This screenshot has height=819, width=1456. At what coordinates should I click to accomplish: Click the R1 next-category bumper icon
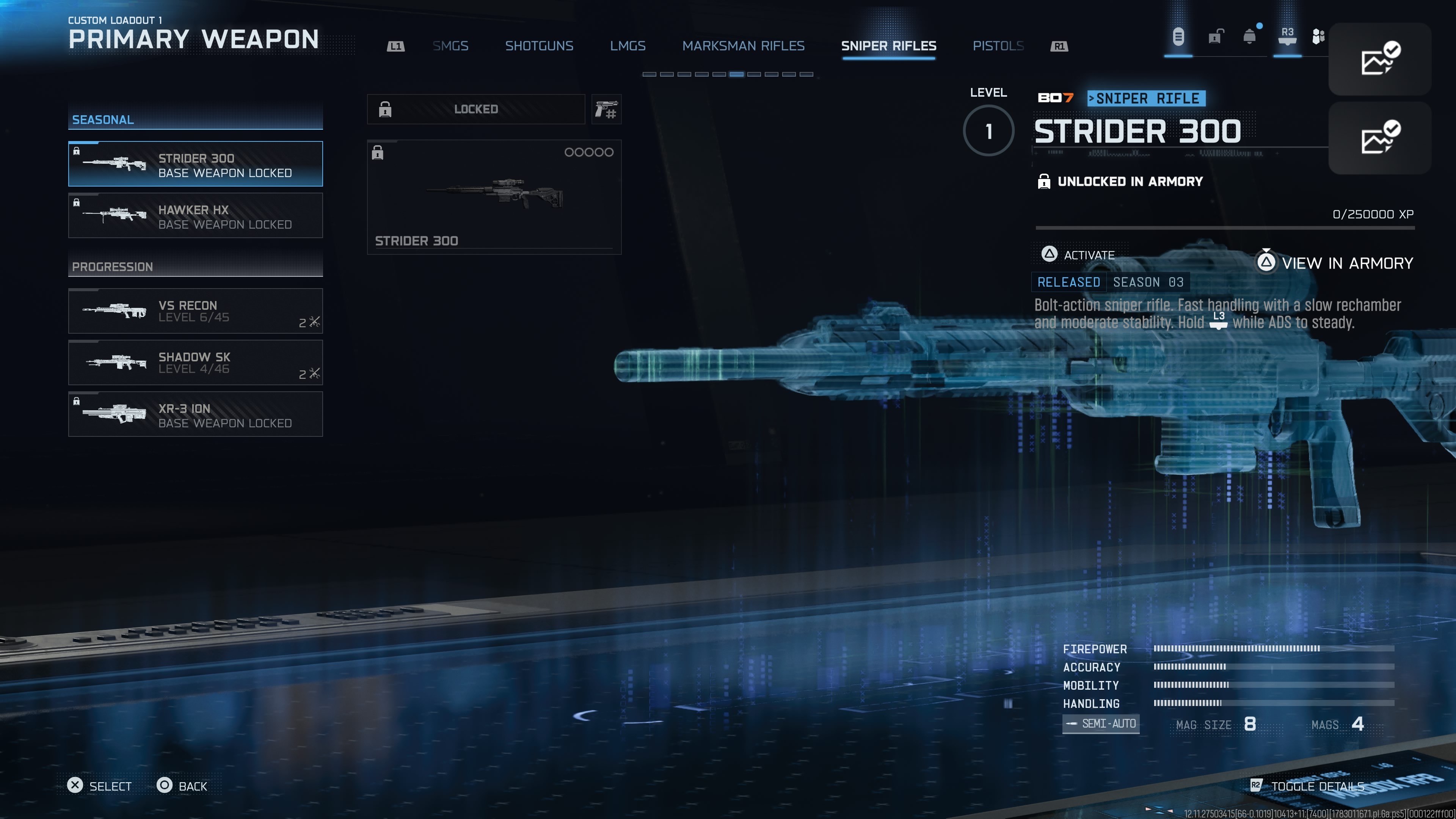click(1059, 46)
